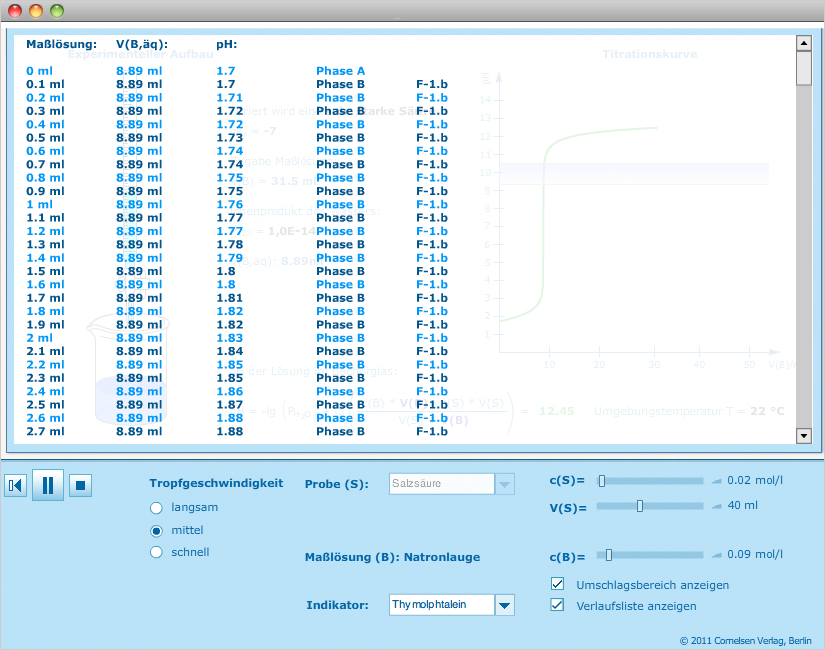Disable the 'Verlaufsliste anzeigen' checkbox
The image size is (825, 650).
pyautogui.click(x=558, y=605)
